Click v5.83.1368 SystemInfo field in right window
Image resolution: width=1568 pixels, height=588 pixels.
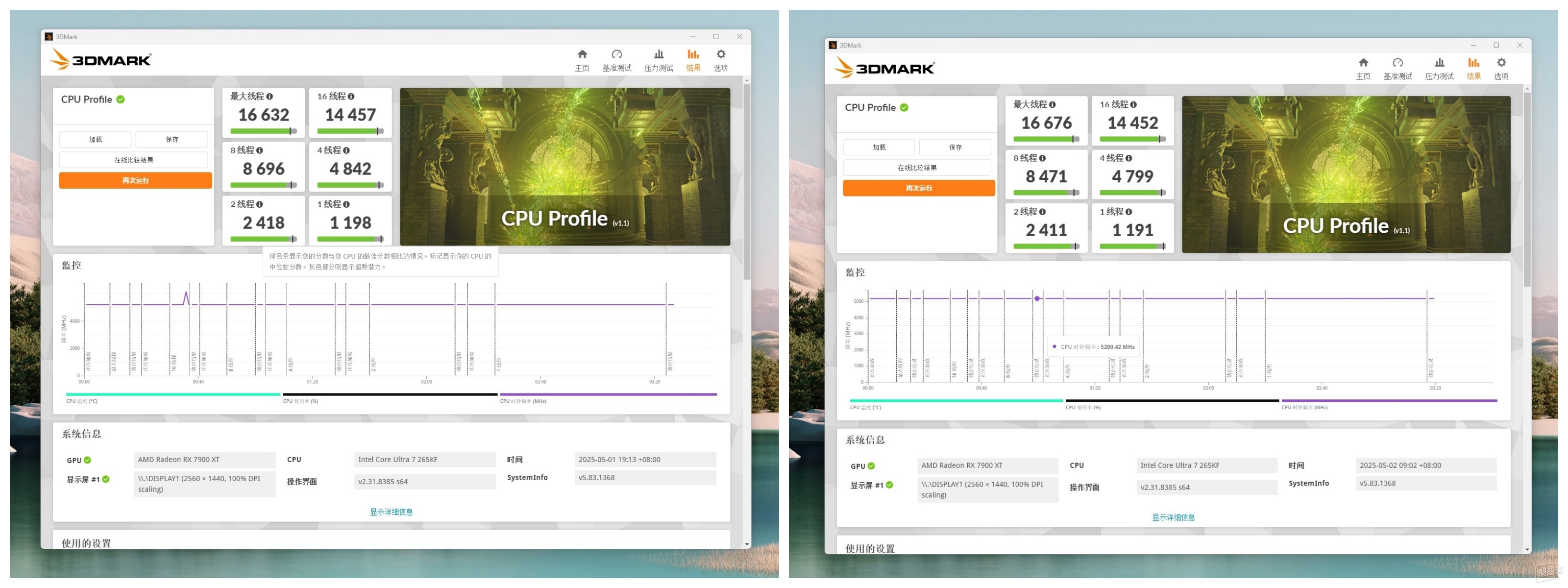1425,484
